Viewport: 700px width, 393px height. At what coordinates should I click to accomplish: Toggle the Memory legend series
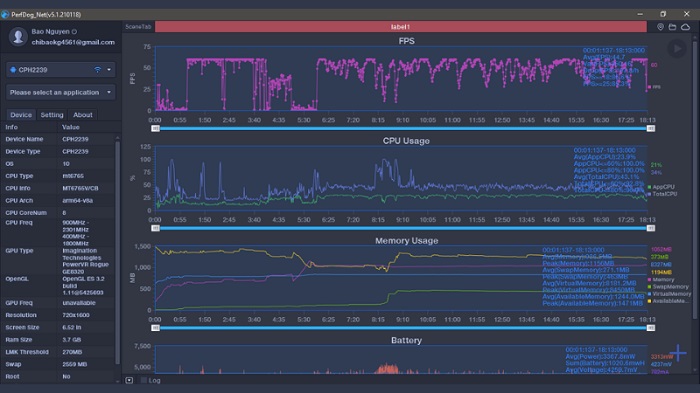(661, 280)
